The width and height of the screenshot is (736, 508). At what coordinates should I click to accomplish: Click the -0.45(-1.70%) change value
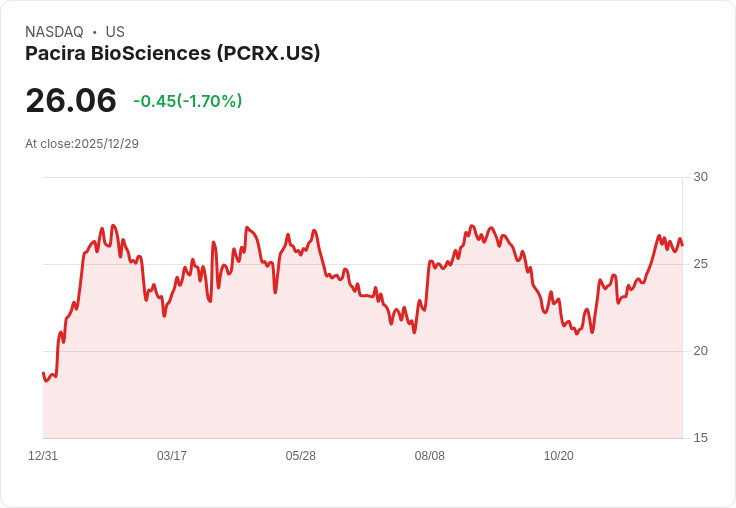click(188, 101)
